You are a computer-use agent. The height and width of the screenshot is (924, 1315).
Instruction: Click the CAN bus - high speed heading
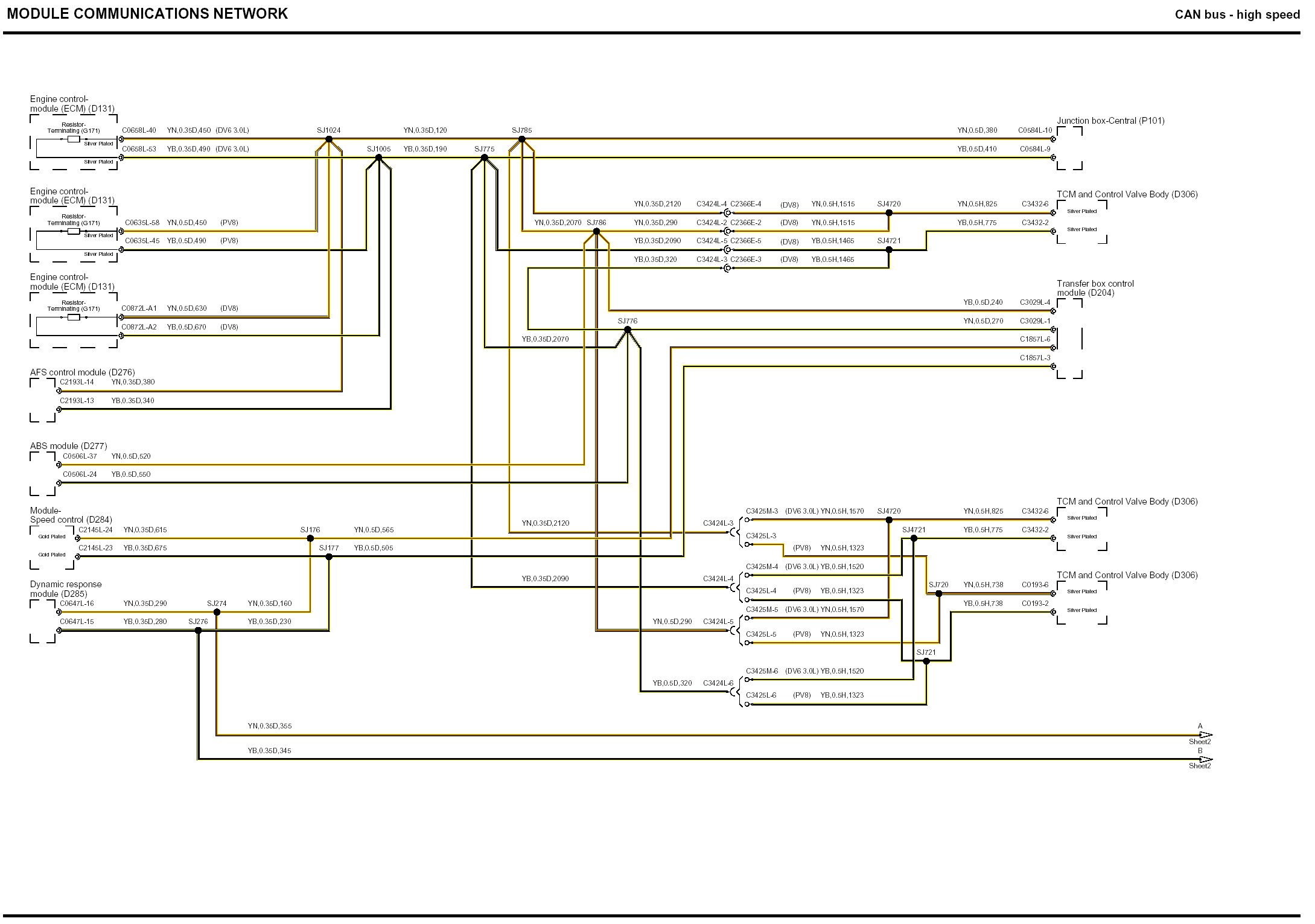pos(1237,15)
